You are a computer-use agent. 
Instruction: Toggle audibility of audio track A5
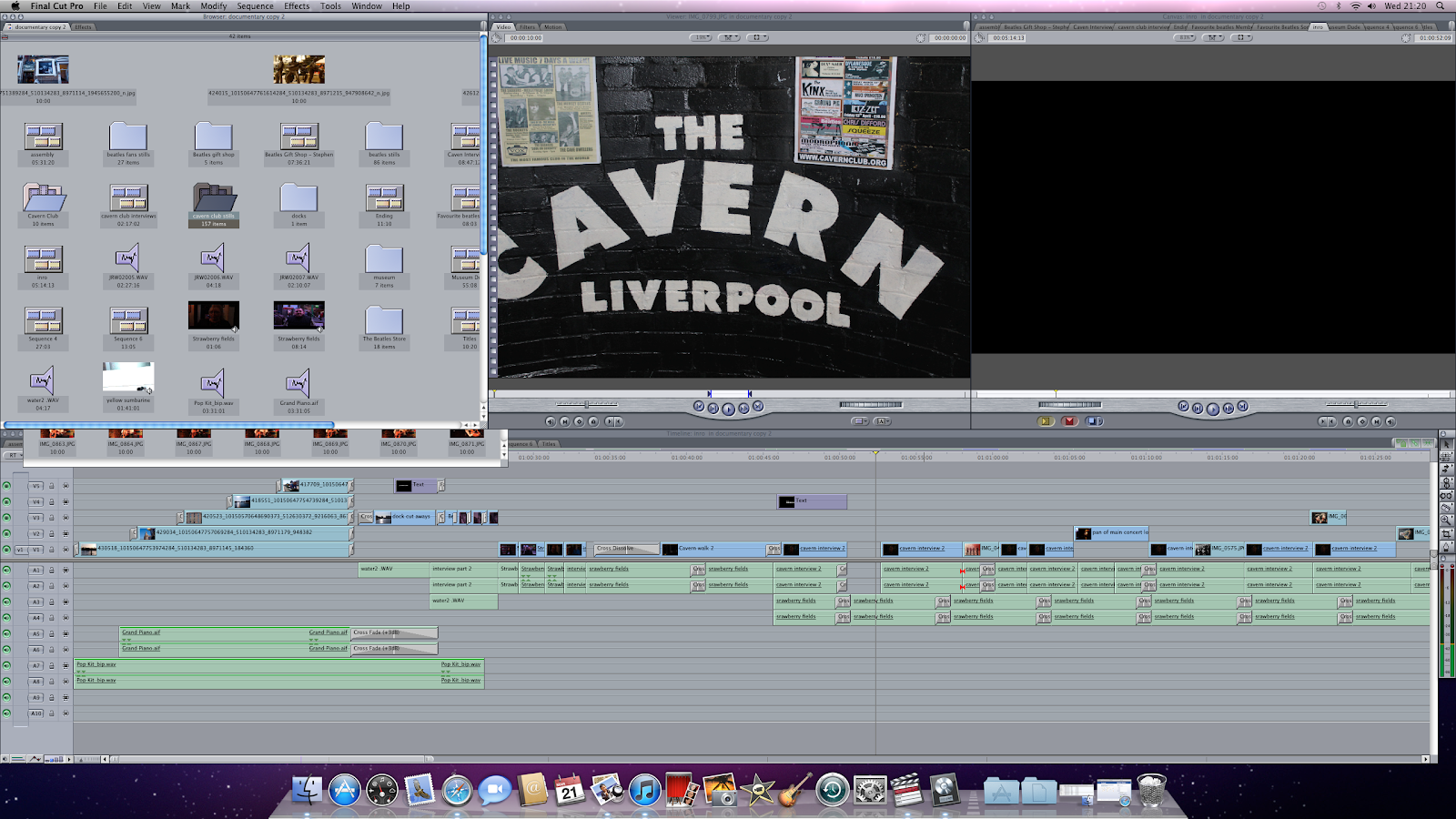(x=6, y=634)
